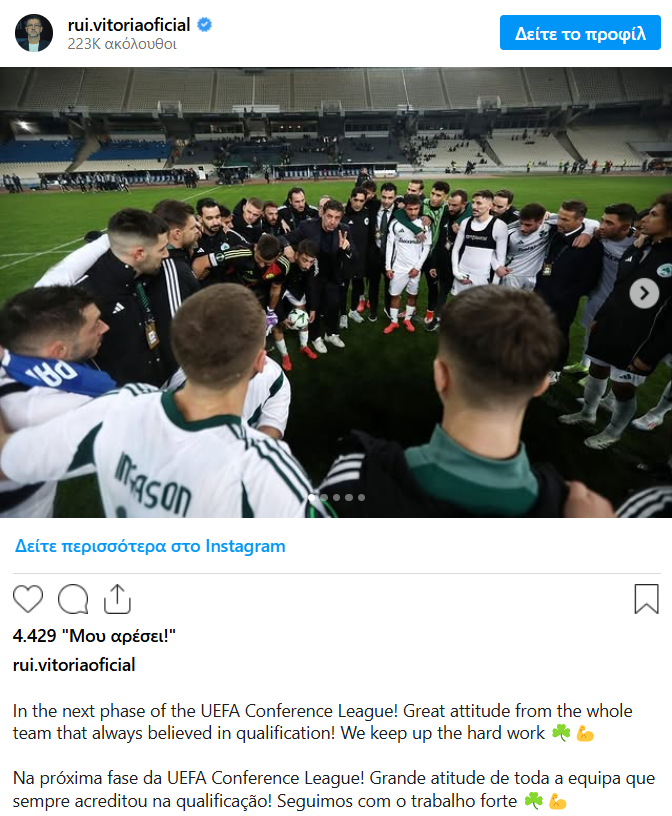Open comments via the speech bubble icon

click(x=73, y=599)
